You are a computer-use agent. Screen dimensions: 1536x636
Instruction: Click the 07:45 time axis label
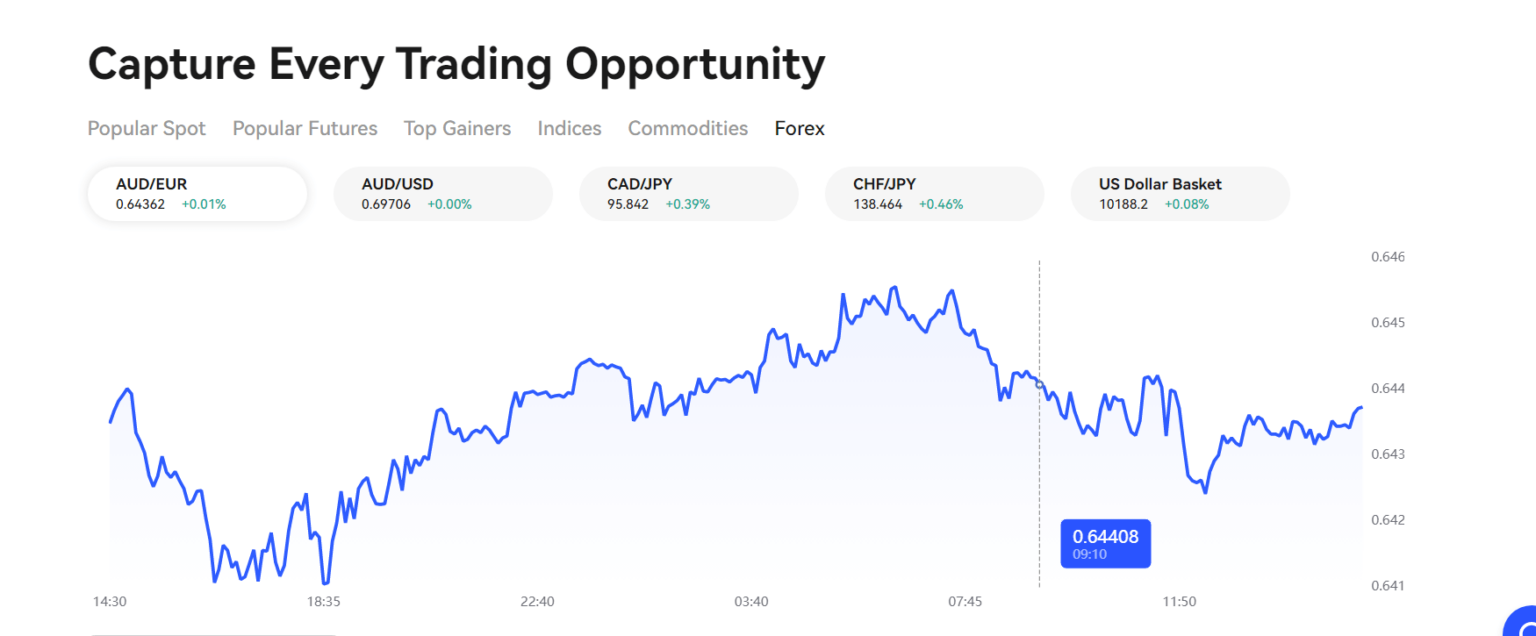coord(965,601)
